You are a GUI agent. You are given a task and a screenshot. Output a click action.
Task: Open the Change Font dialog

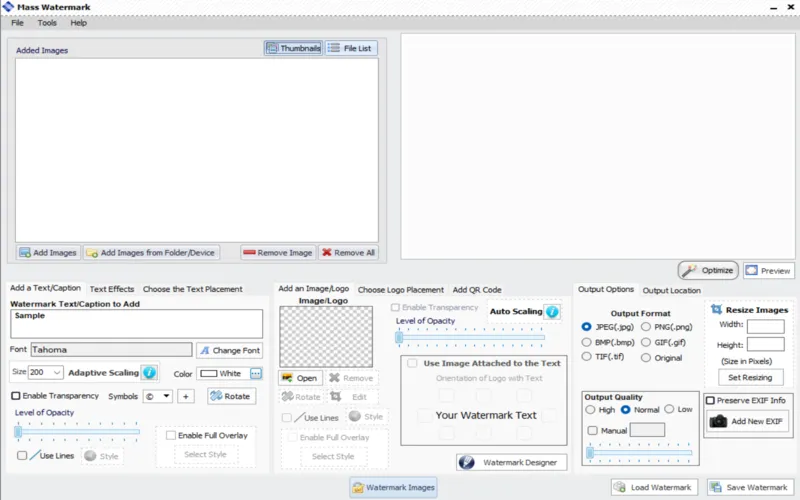[230, 351]
